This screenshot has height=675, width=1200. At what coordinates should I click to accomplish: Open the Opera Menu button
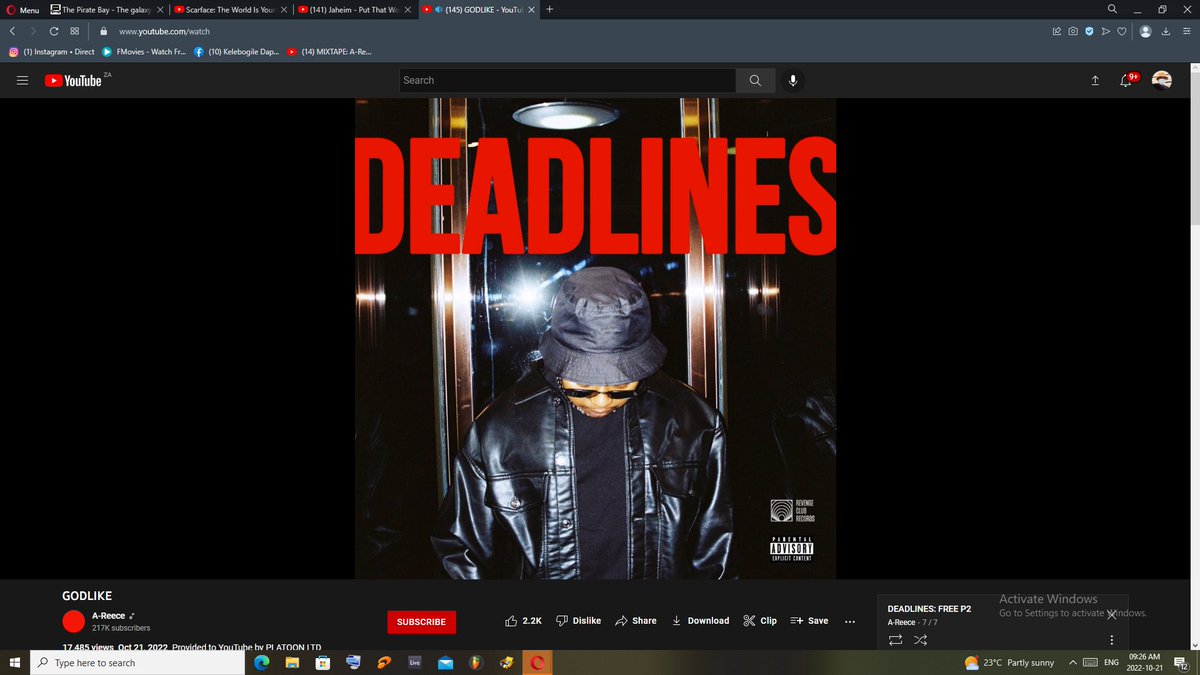22,9
